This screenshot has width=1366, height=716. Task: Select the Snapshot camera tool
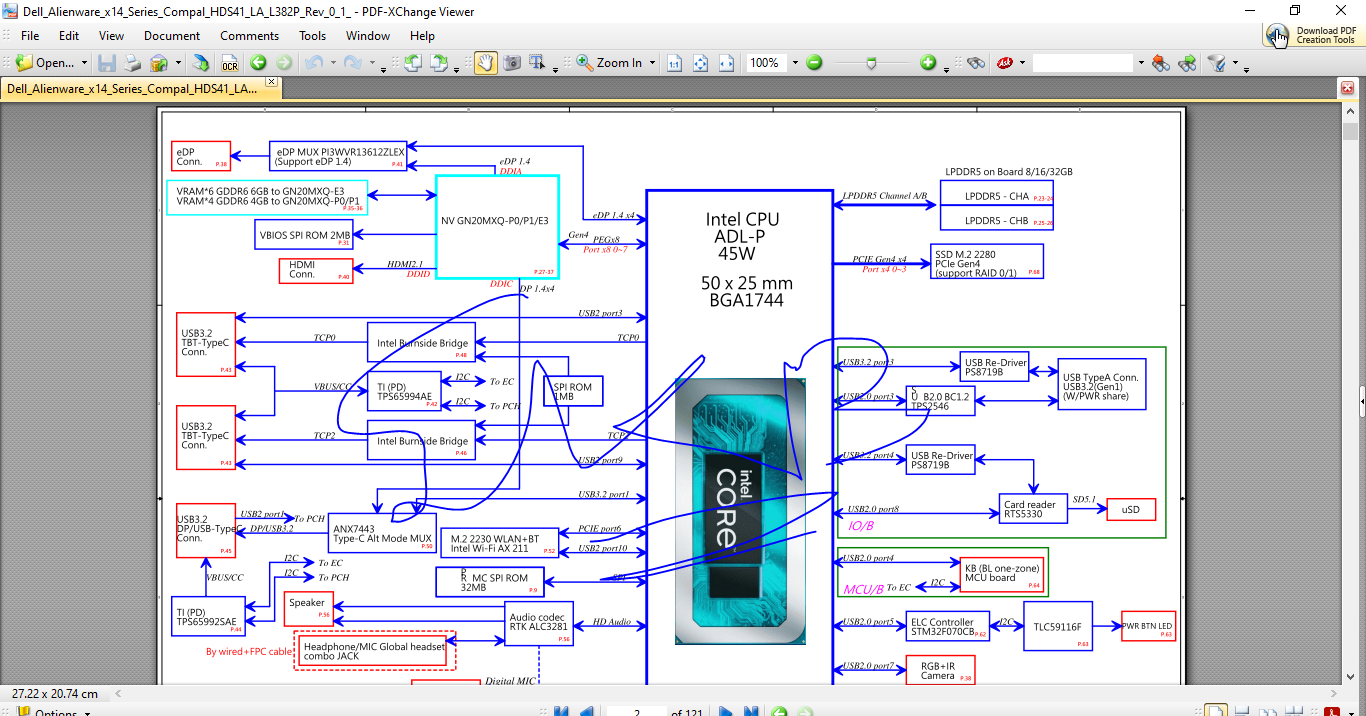coord(512,62)
